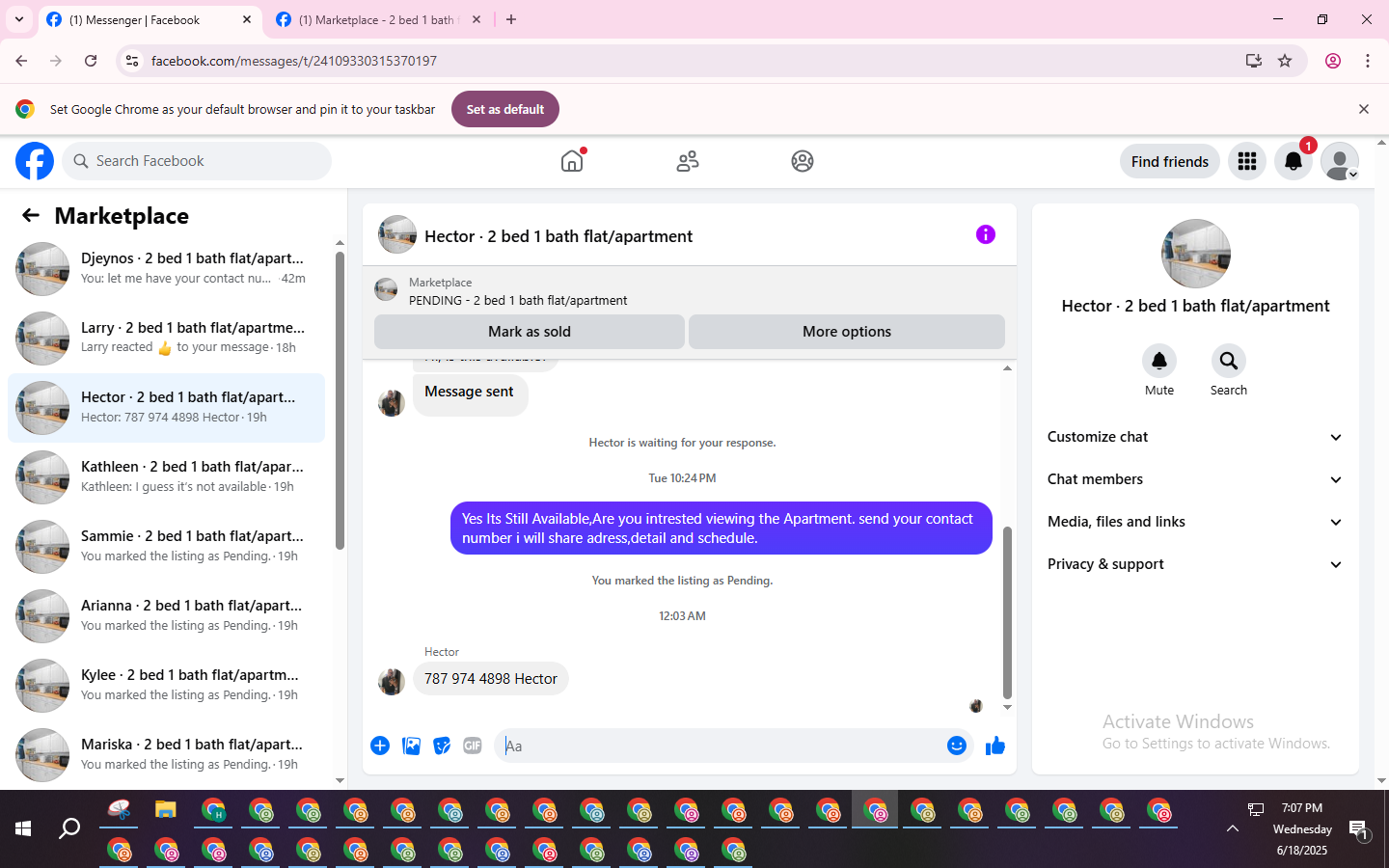The image size is (1389, 868).
Task: Open the conversation information icon
Action: point(985,234)
